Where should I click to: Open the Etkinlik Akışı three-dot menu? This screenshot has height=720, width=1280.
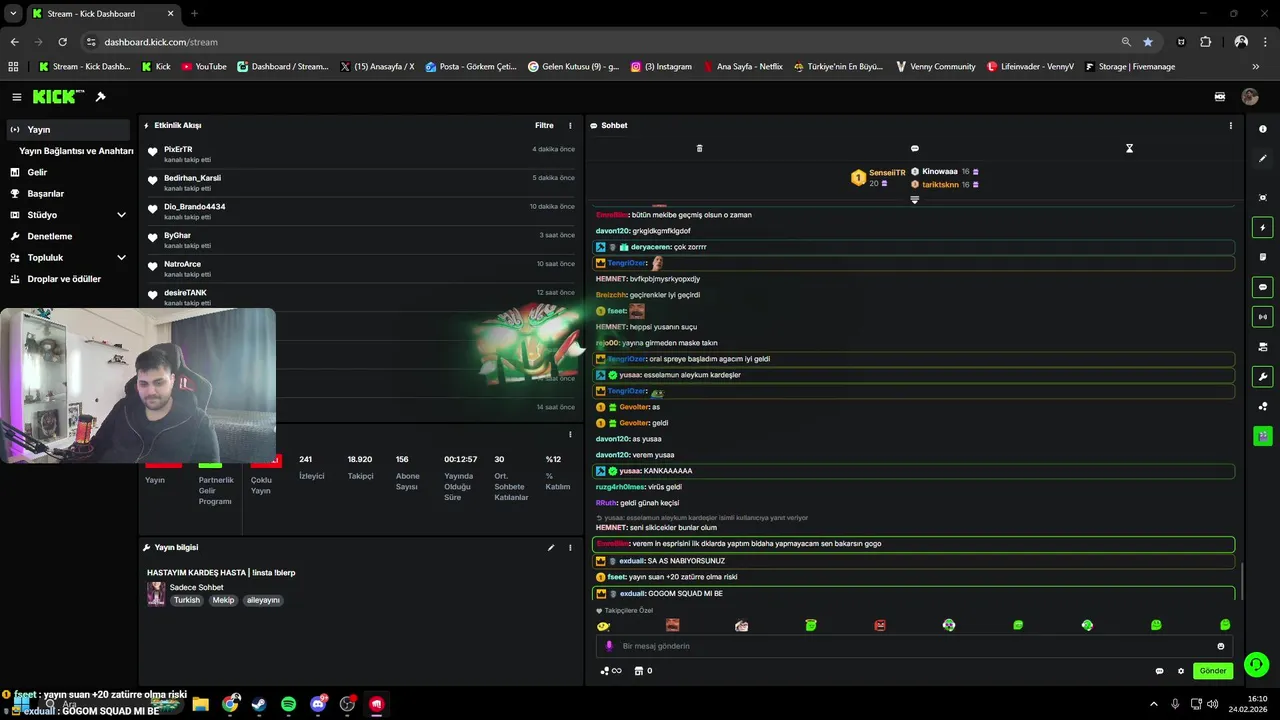click(570, 126)
